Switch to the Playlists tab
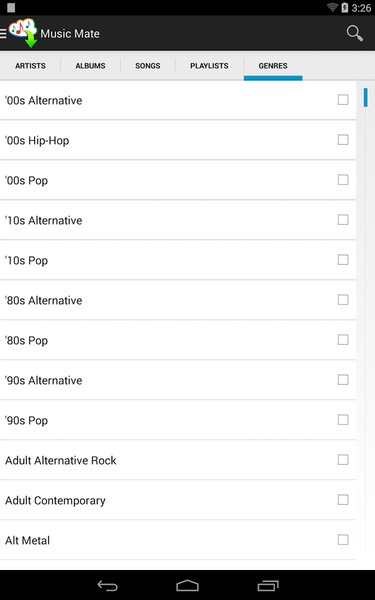This screenshot has width=375, height=600. (209, 66)
